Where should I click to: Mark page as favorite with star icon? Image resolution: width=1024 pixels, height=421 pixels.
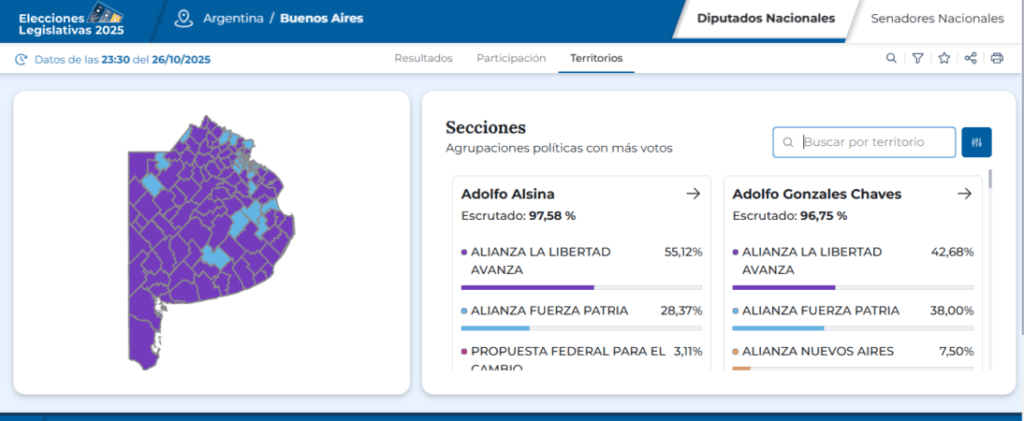[x=944, y=58]
